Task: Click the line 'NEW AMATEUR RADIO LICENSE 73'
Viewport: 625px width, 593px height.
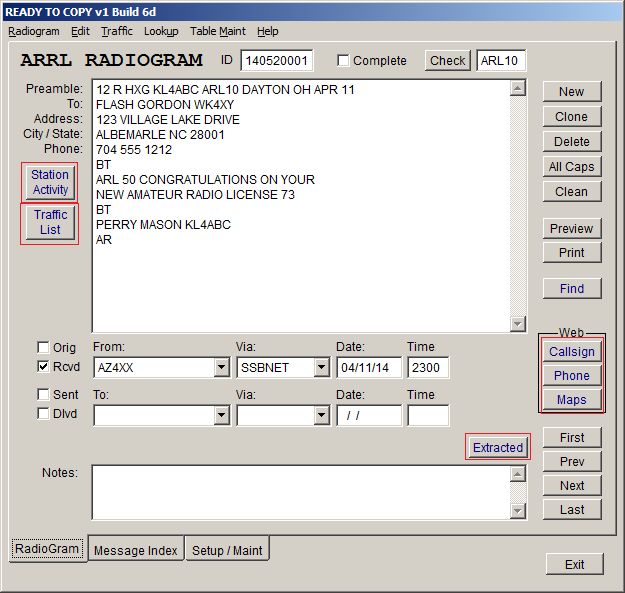Action: click(195, 195)
